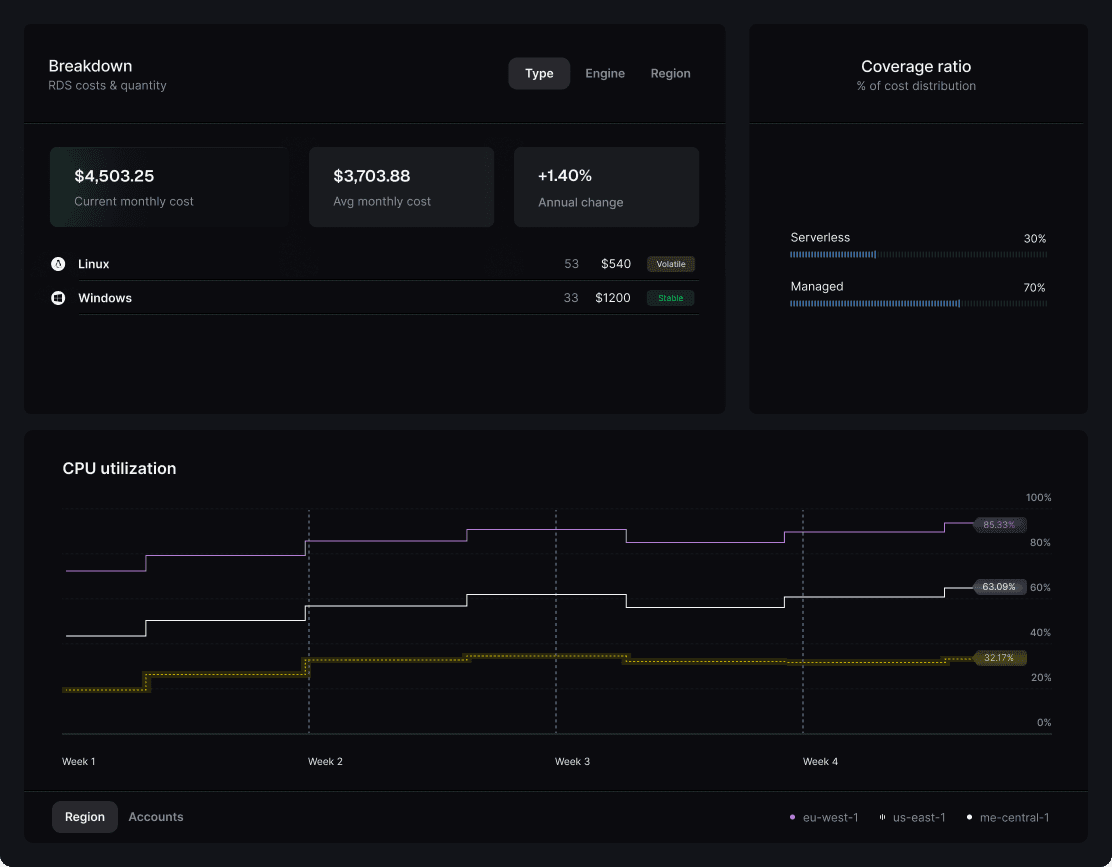Screen dimensions: 1112x867
Task: Click the Windows OS icon
Action: coord(58,297)
